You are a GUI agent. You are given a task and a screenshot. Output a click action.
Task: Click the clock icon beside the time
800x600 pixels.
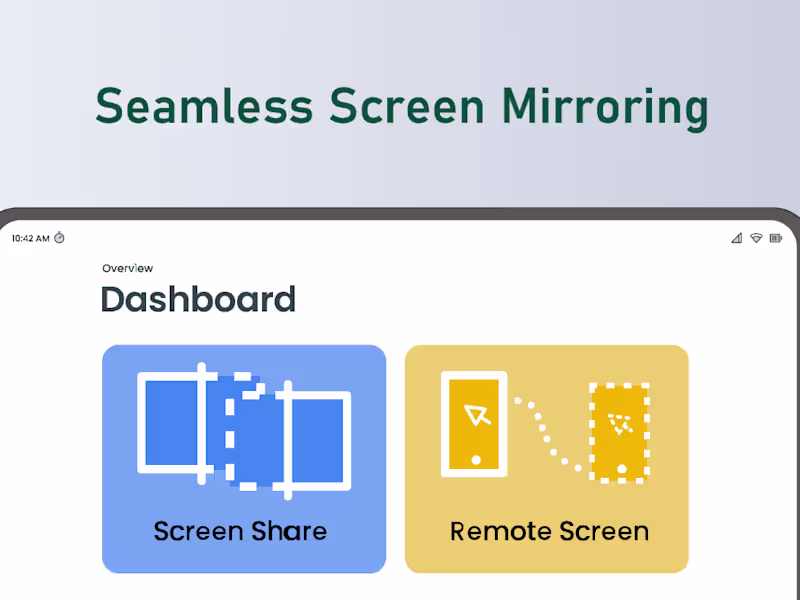[58, 239]
